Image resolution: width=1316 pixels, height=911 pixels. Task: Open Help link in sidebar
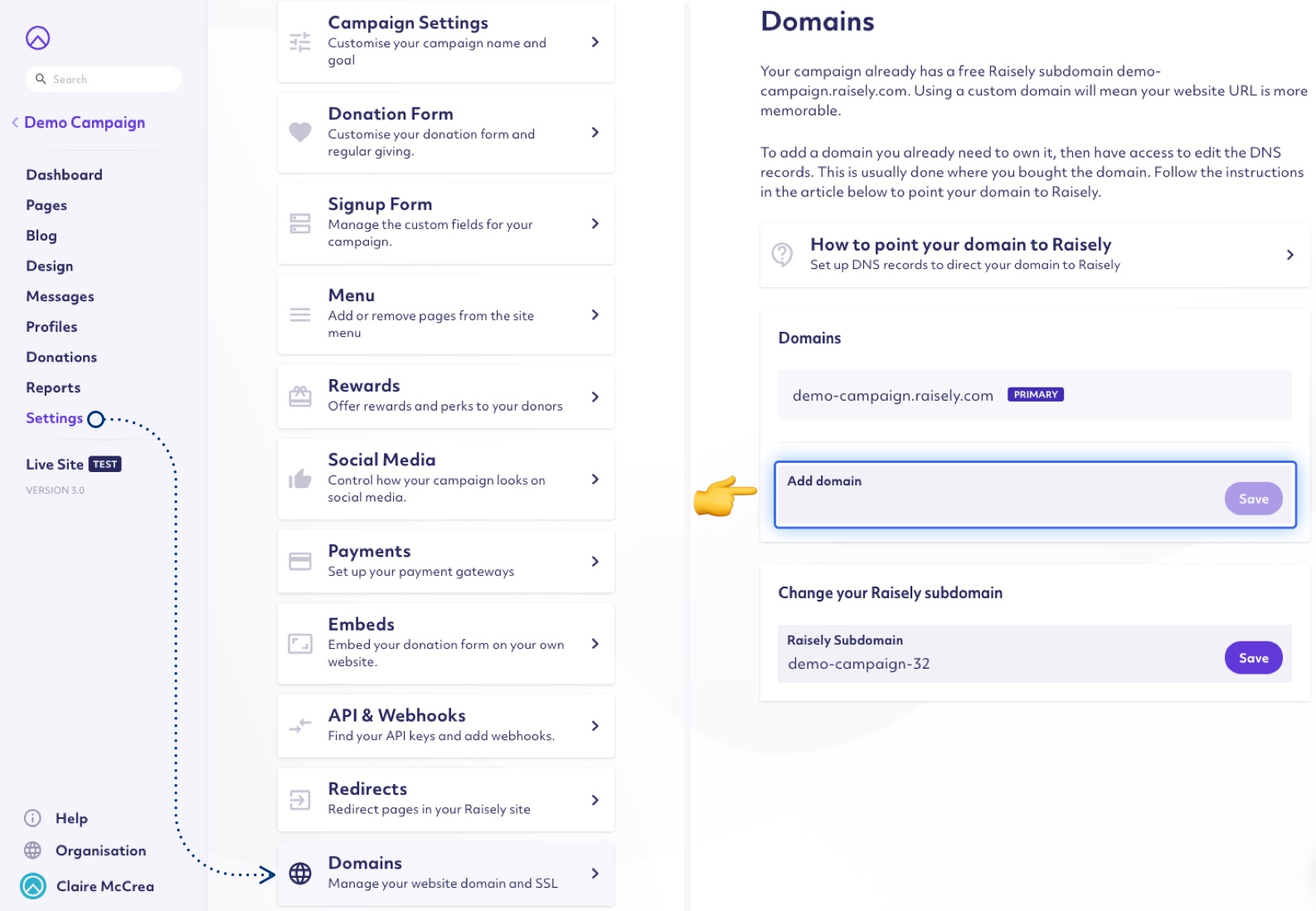click(x=71, y=818)
